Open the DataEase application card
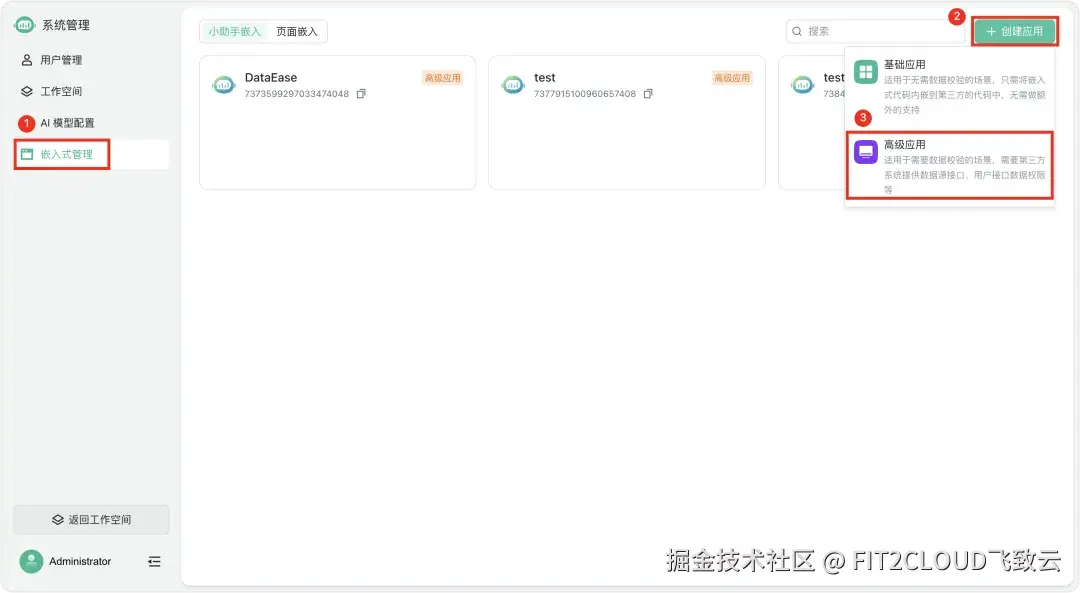Image resolution: width=1080 pixels, height=593 pixels. point(338,123)
